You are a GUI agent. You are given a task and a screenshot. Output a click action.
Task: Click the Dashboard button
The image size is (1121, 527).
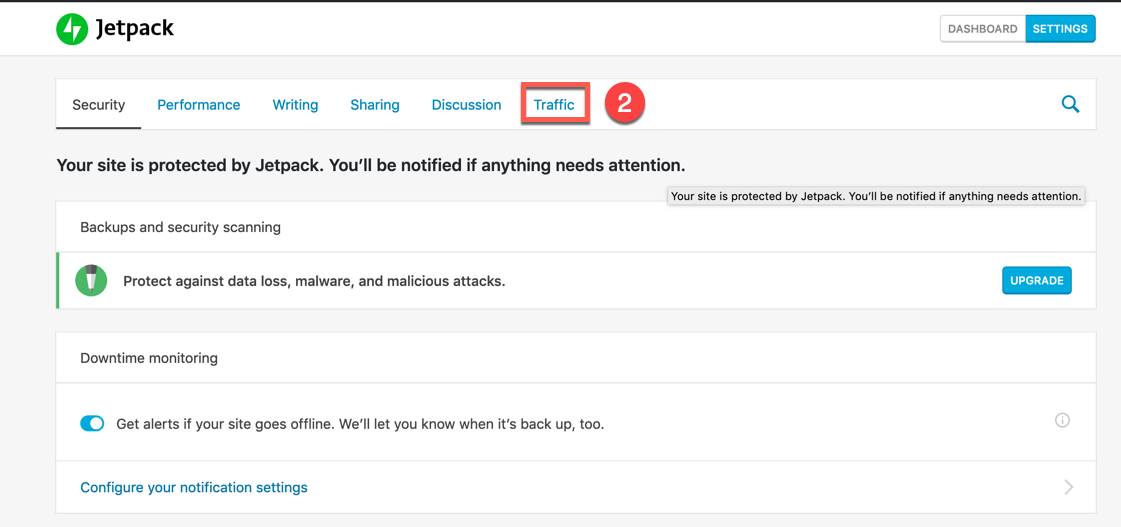tap(982, 29)
